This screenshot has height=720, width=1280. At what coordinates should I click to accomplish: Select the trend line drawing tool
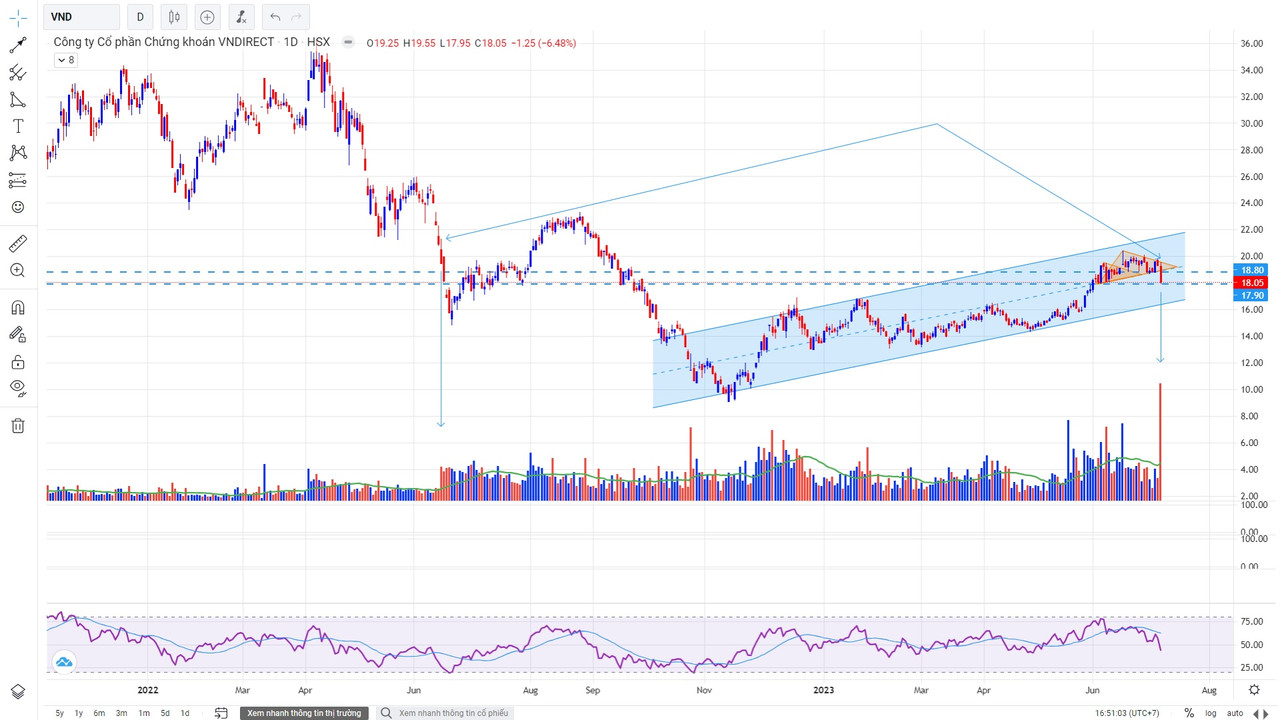[x=18, y=45]
